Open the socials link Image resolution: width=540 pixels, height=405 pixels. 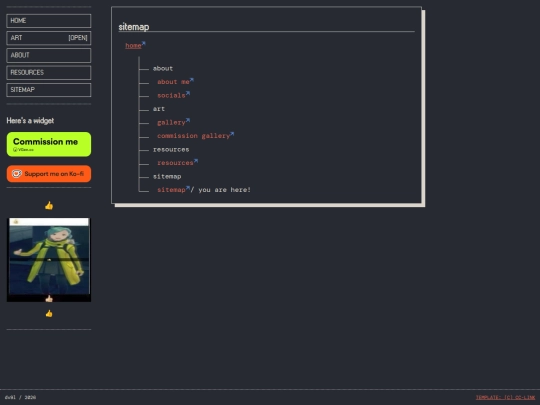171,95
